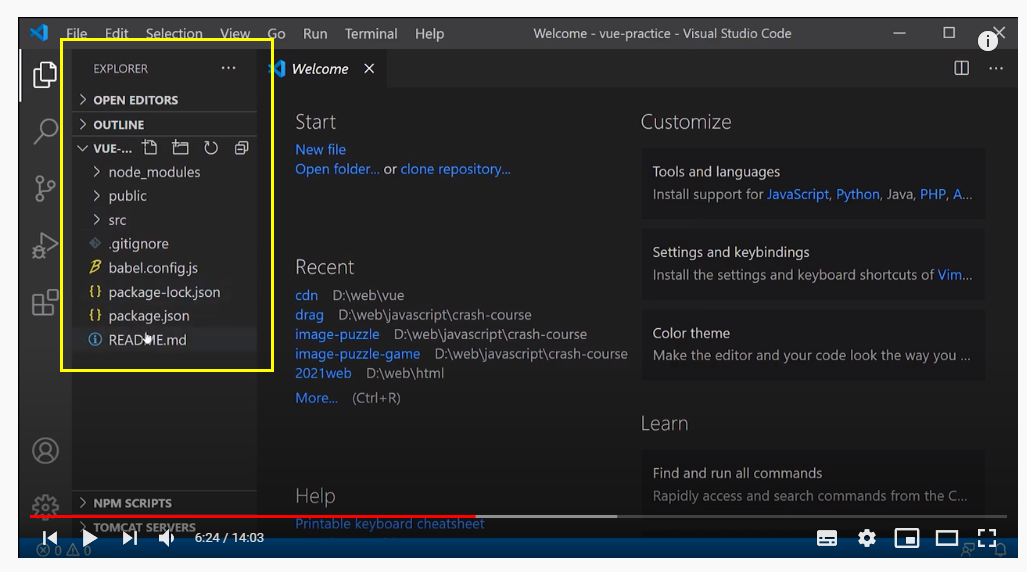Mute the video volume
The image size is (1027, 572).
pos(166,538)
